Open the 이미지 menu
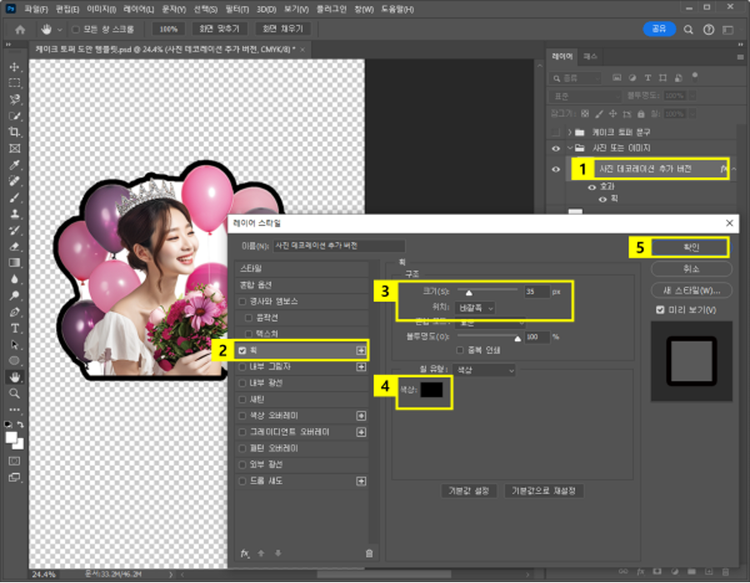The width and height of the screenshot is (750, 583). click(x=101, y=9)
